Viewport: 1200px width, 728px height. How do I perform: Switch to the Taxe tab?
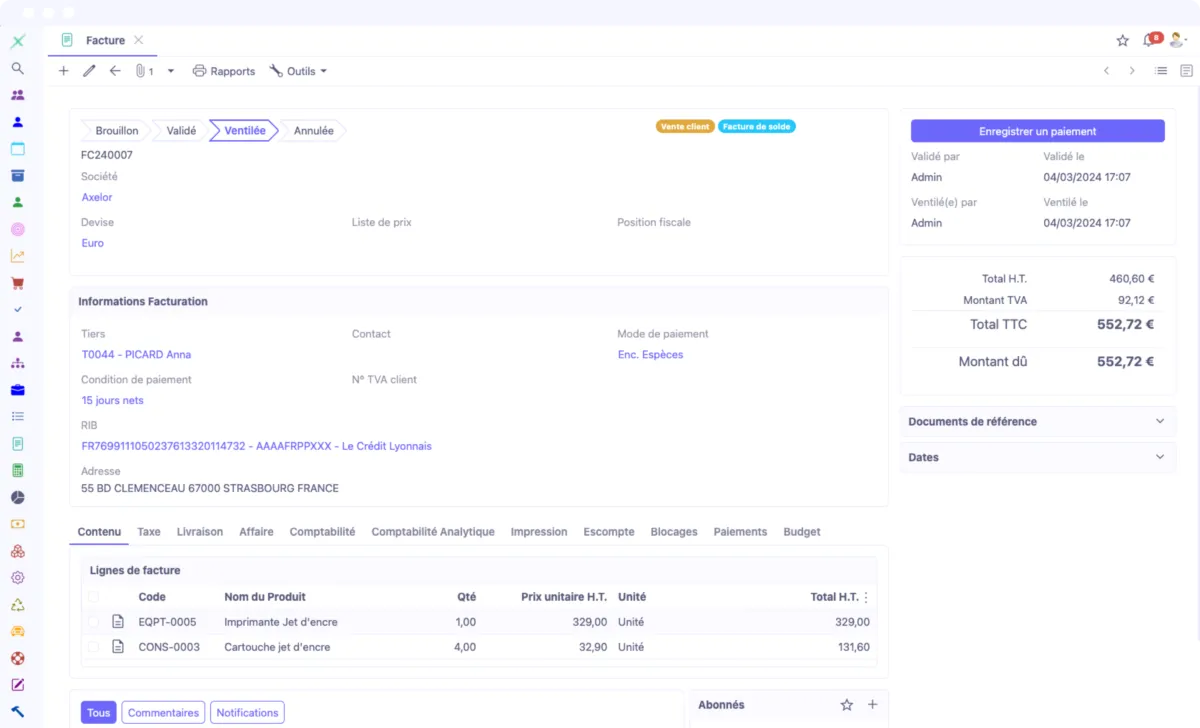[149, 532]
